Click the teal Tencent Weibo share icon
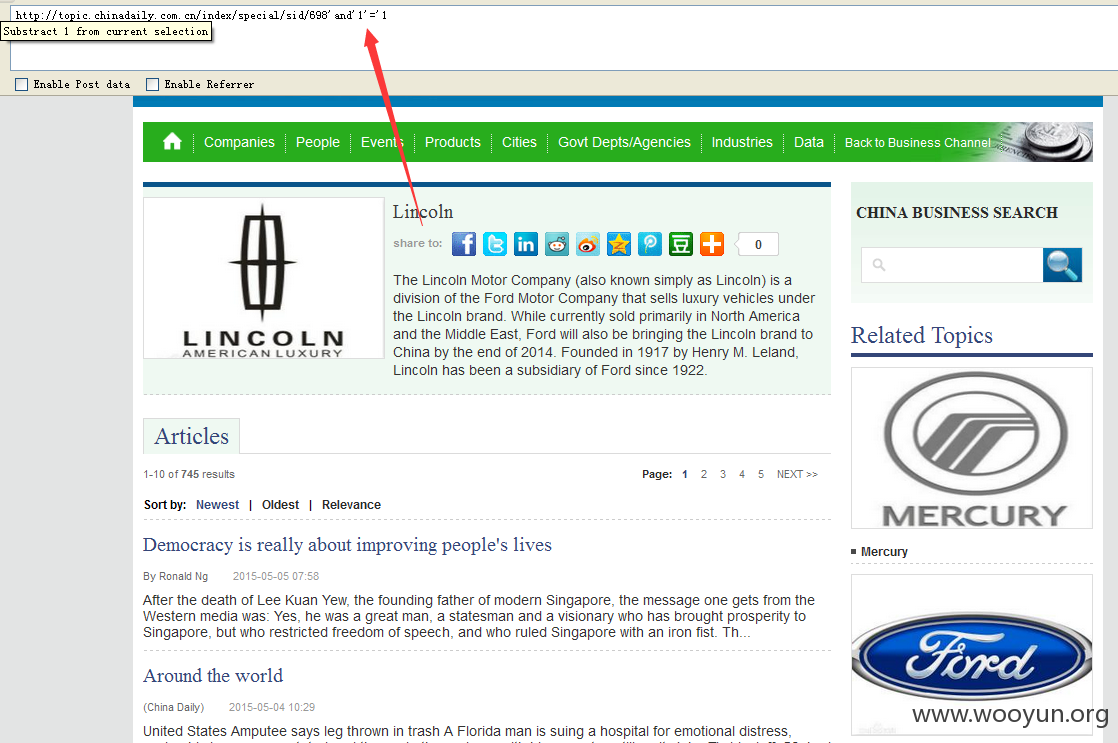 click(x=650, y=244)
